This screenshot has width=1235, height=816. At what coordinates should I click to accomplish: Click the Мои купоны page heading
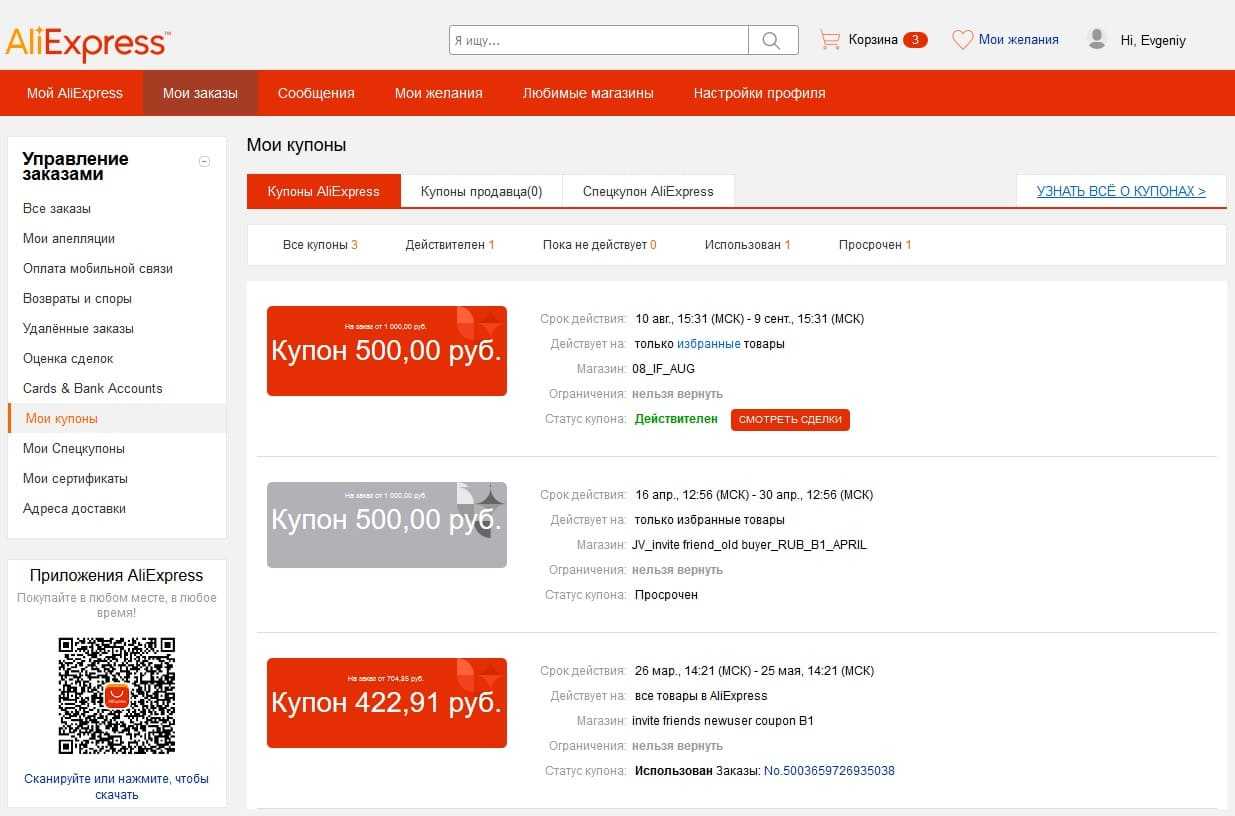click(x=296, y=145)
